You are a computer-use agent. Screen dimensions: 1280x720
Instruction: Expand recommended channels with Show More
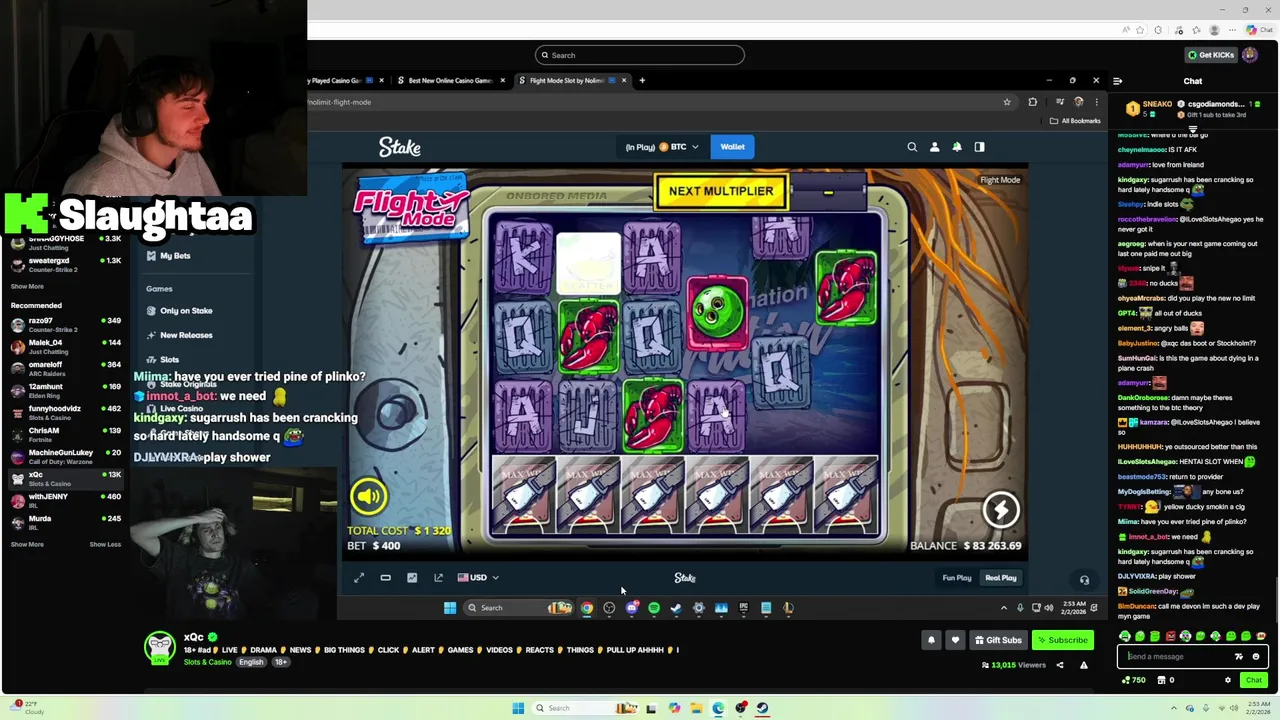tap(27, 545)
